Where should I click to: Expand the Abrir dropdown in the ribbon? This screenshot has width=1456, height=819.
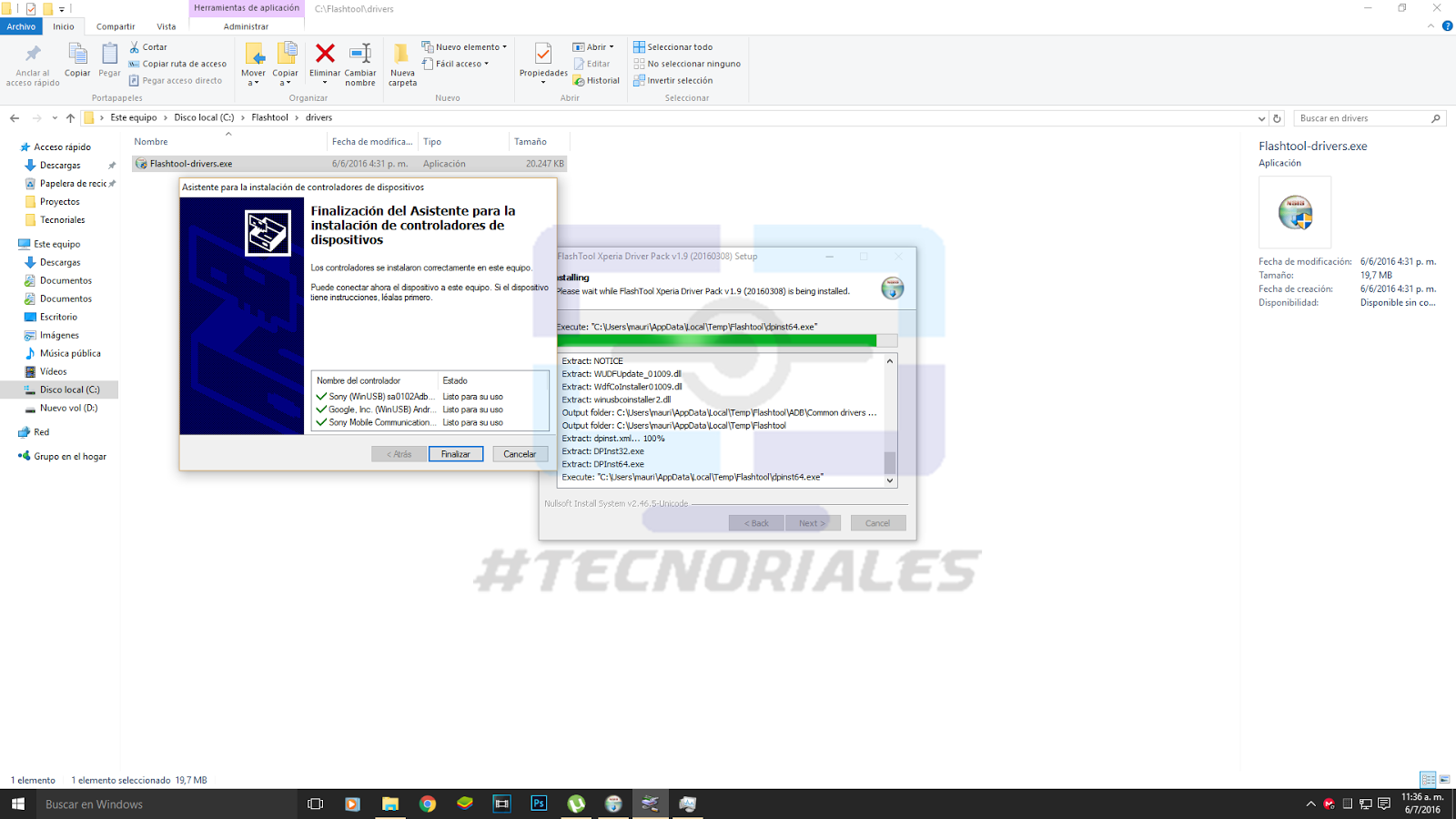tap(593, 47)
